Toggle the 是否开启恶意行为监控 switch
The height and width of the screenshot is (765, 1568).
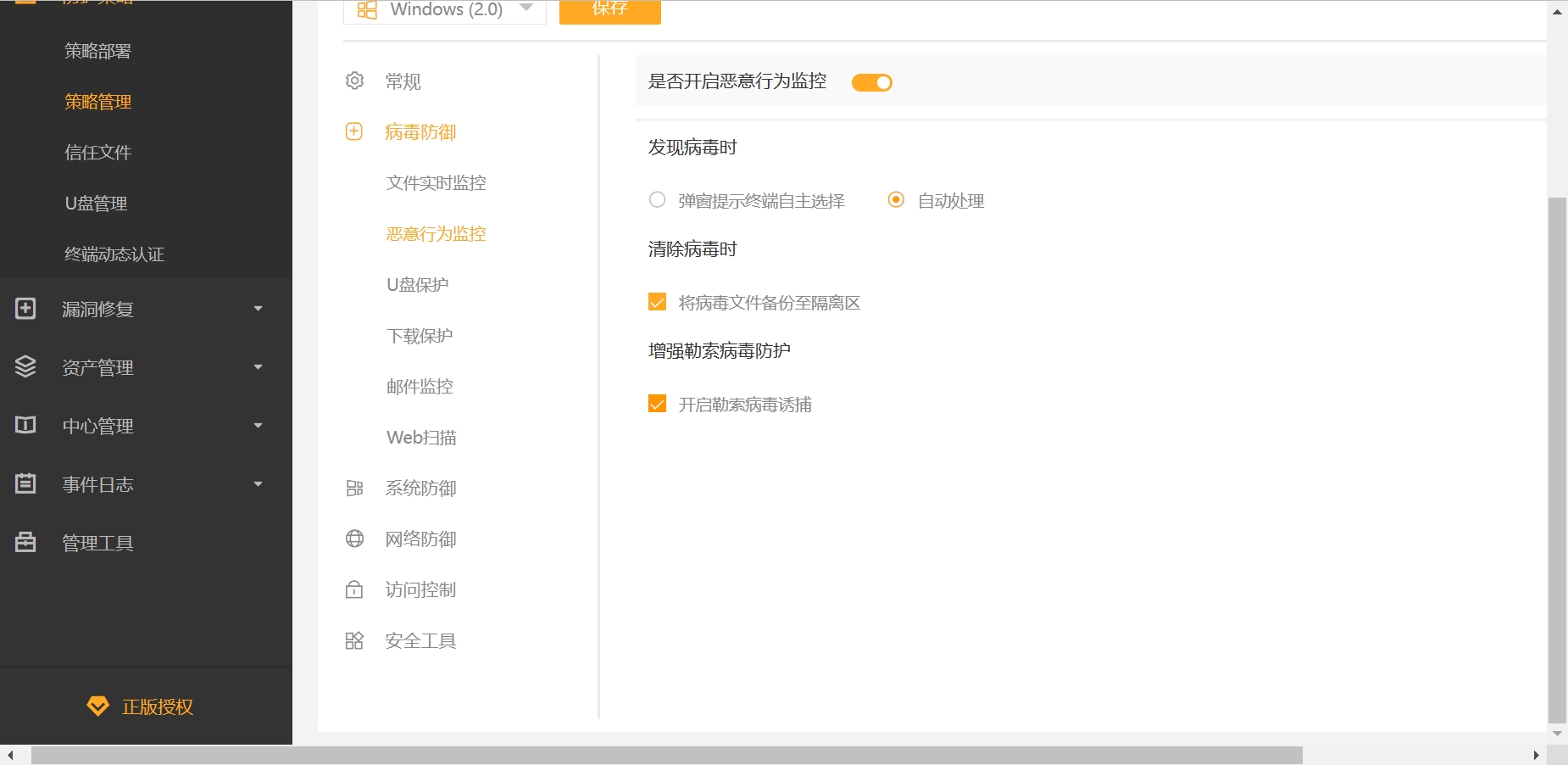(x=872, y=82)
